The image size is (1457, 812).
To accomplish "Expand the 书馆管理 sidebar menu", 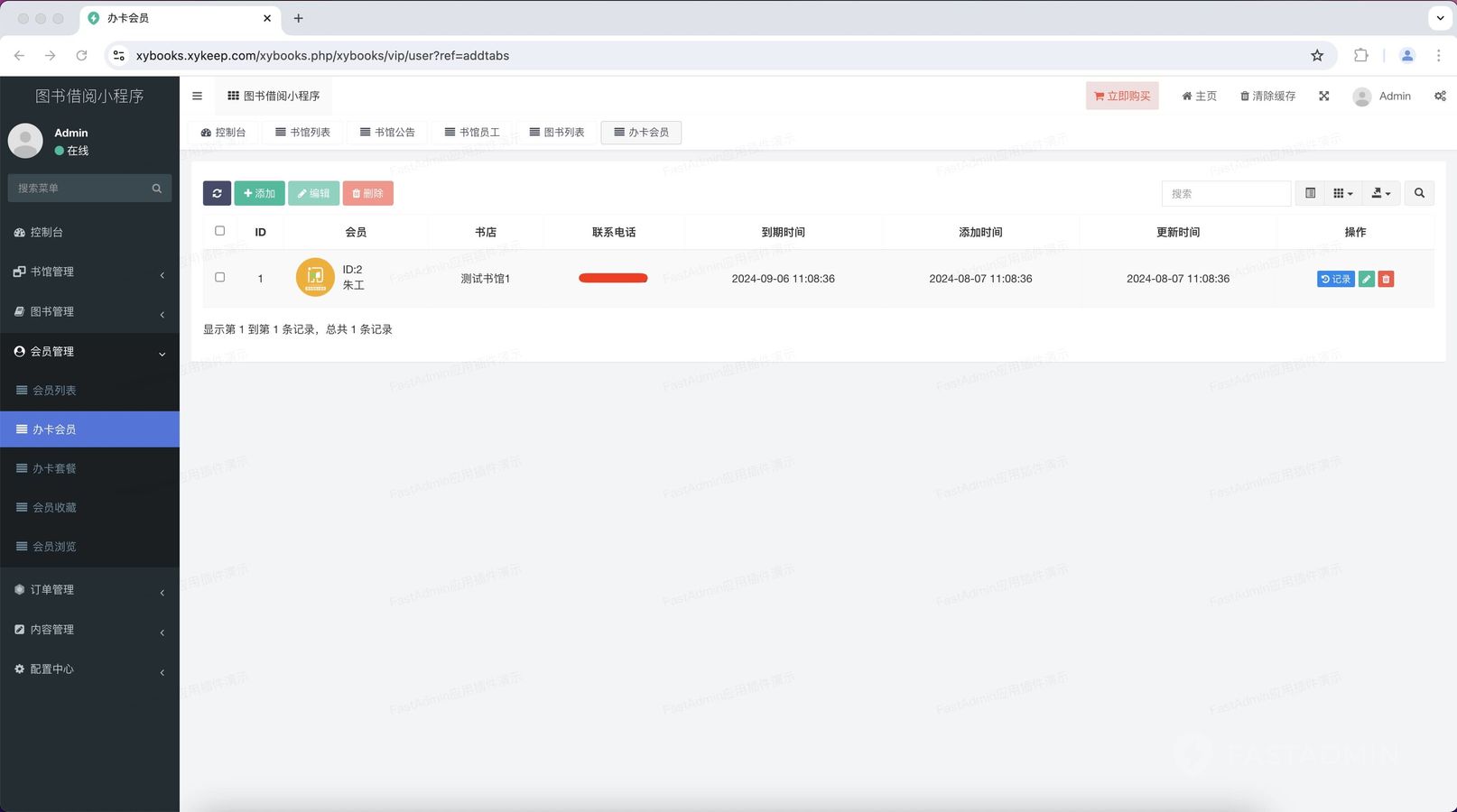I will [x=89, y=272].
